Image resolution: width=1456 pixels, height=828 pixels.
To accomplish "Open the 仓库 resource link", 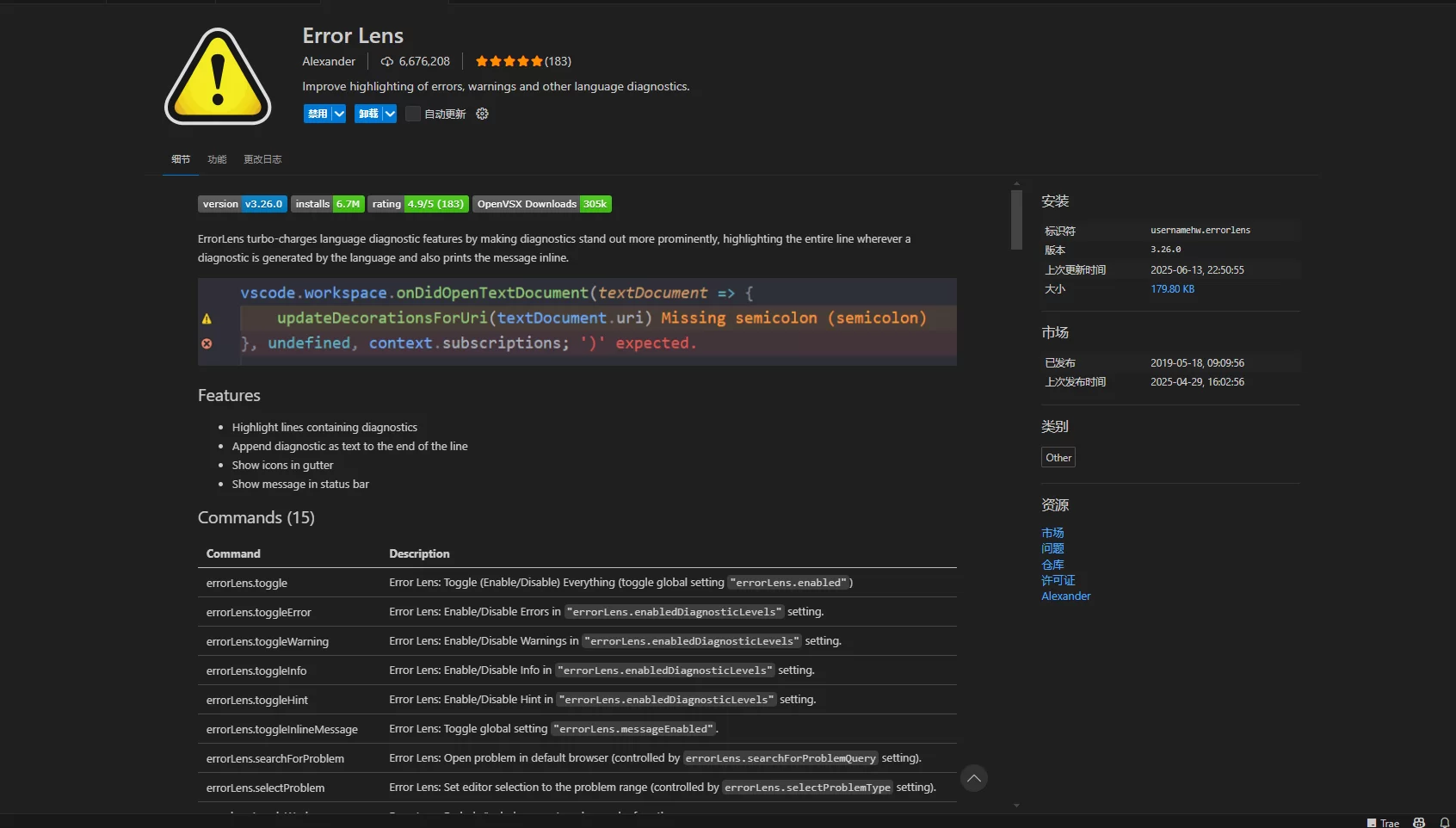I will [1052, 565].
